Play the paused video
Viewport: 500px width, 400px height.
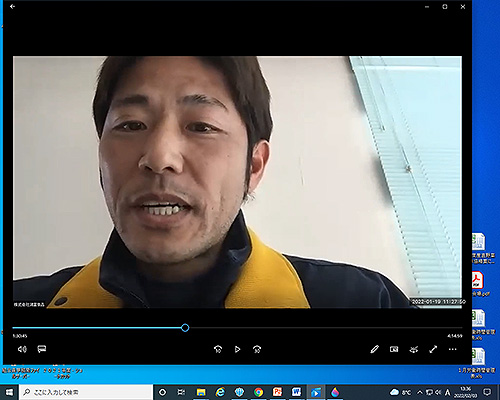237,349
